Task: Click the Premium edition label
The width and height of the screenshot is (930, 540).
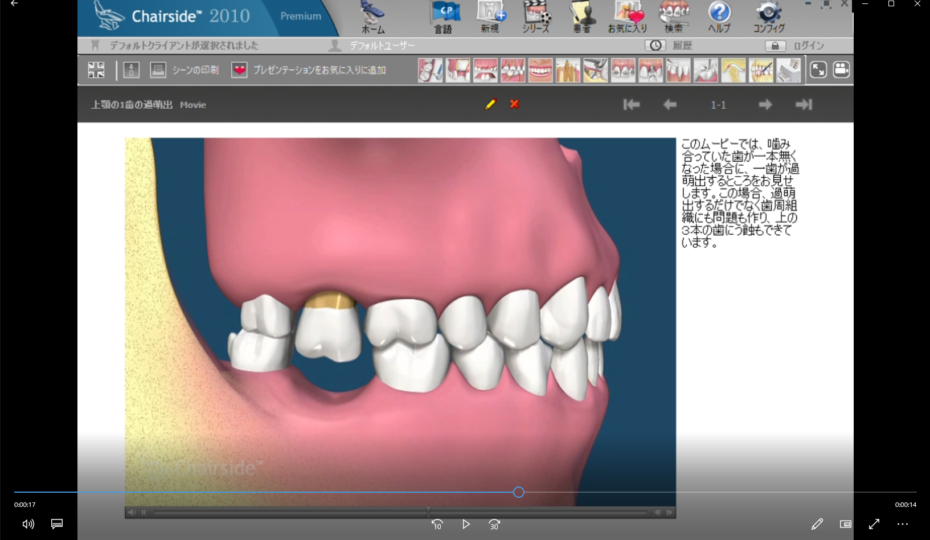Action: (301, 16)
